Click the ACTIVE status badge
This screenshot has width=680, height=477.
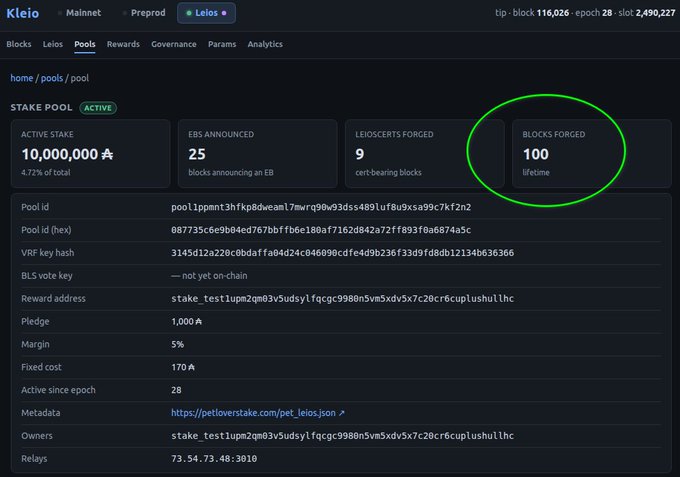(98, 108)
